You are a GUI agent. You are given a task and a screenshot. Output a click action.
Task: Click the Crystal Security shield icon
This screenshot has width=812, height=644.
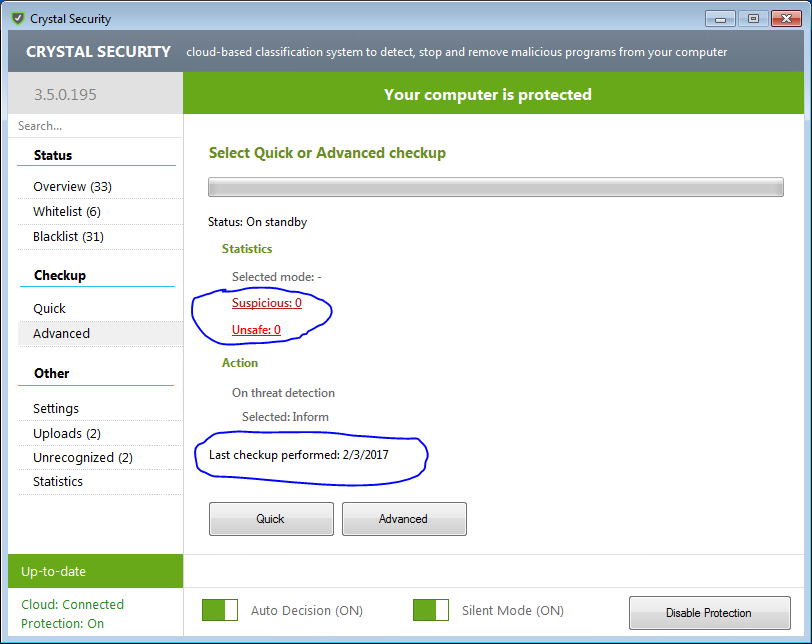[17, 18]
